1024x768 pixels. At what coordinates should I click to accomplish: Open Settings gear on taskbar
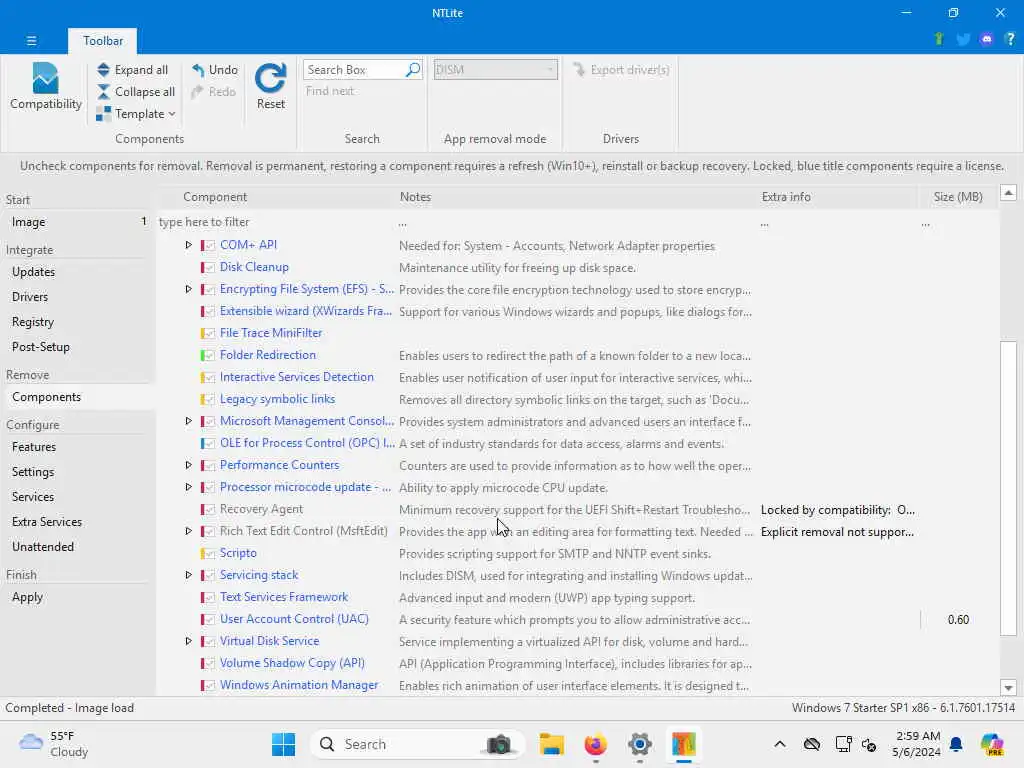[x=639, y=744]
